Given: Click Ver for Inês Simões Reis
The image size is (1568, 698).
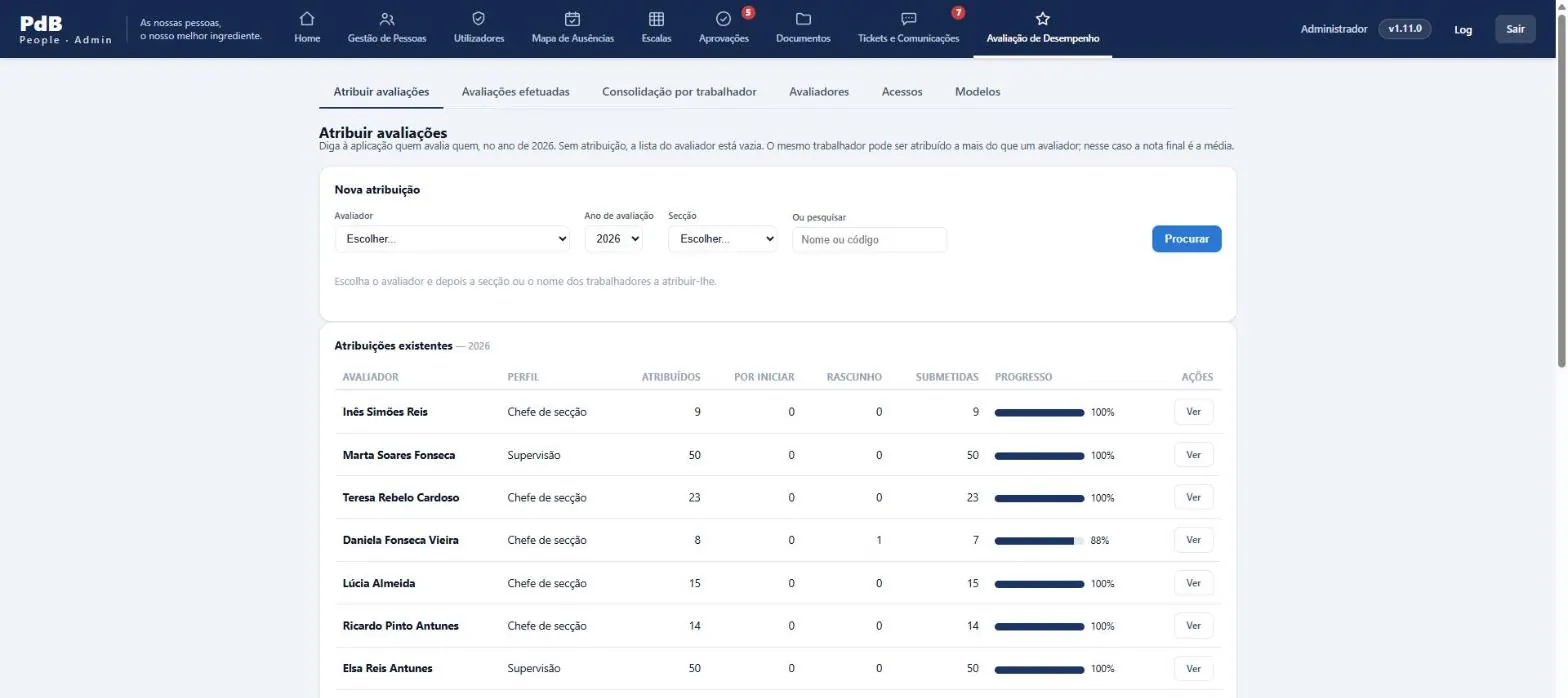Looking at the screenshot, I should [1193, 412].
